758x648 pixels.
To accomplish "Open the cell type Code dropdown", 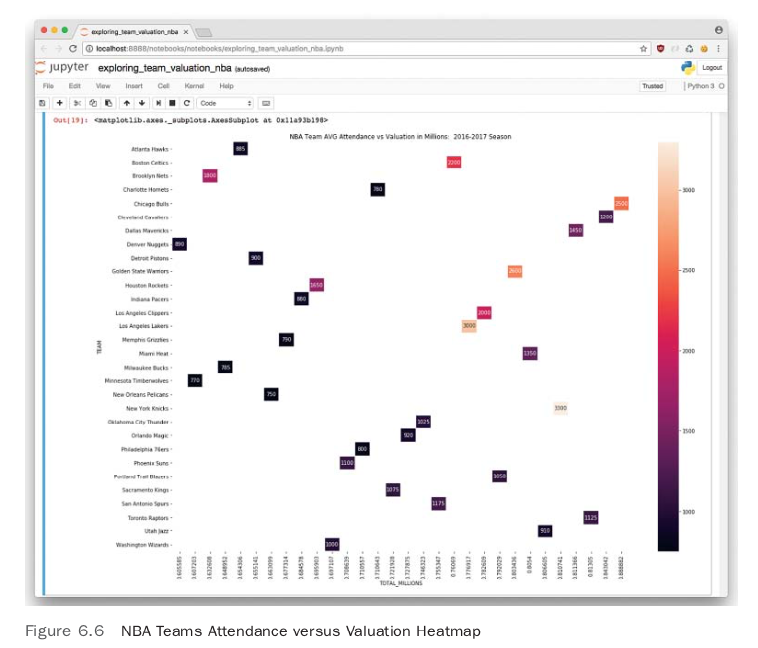I will [226, 103].
